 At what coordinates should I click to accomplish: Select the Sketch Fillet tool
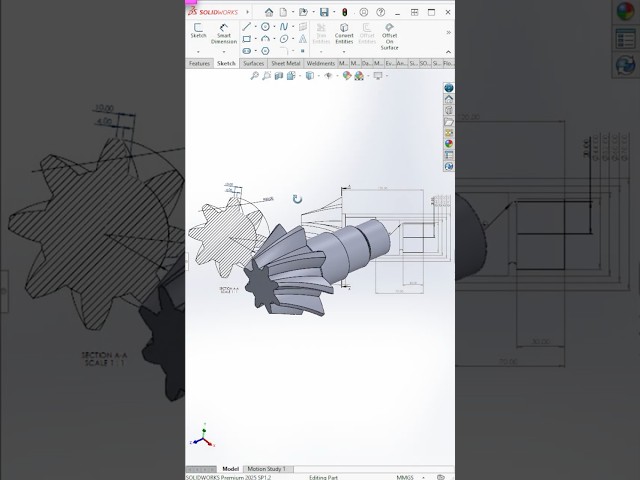pyautogui.click(x=284, y=51)
